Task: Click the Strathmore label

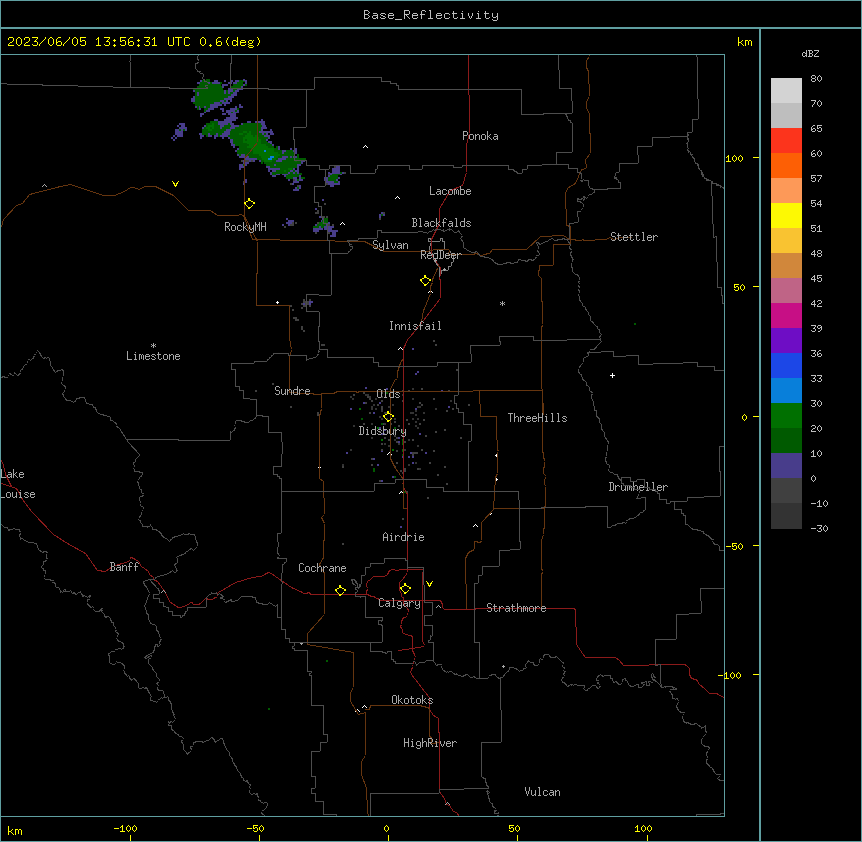Action: point(516,608)
